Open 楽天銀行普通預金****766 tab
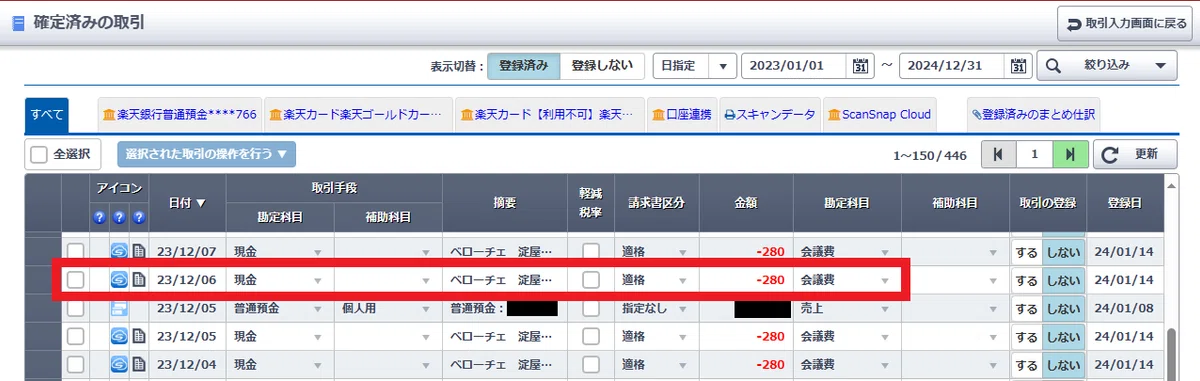 pos(179,115)
